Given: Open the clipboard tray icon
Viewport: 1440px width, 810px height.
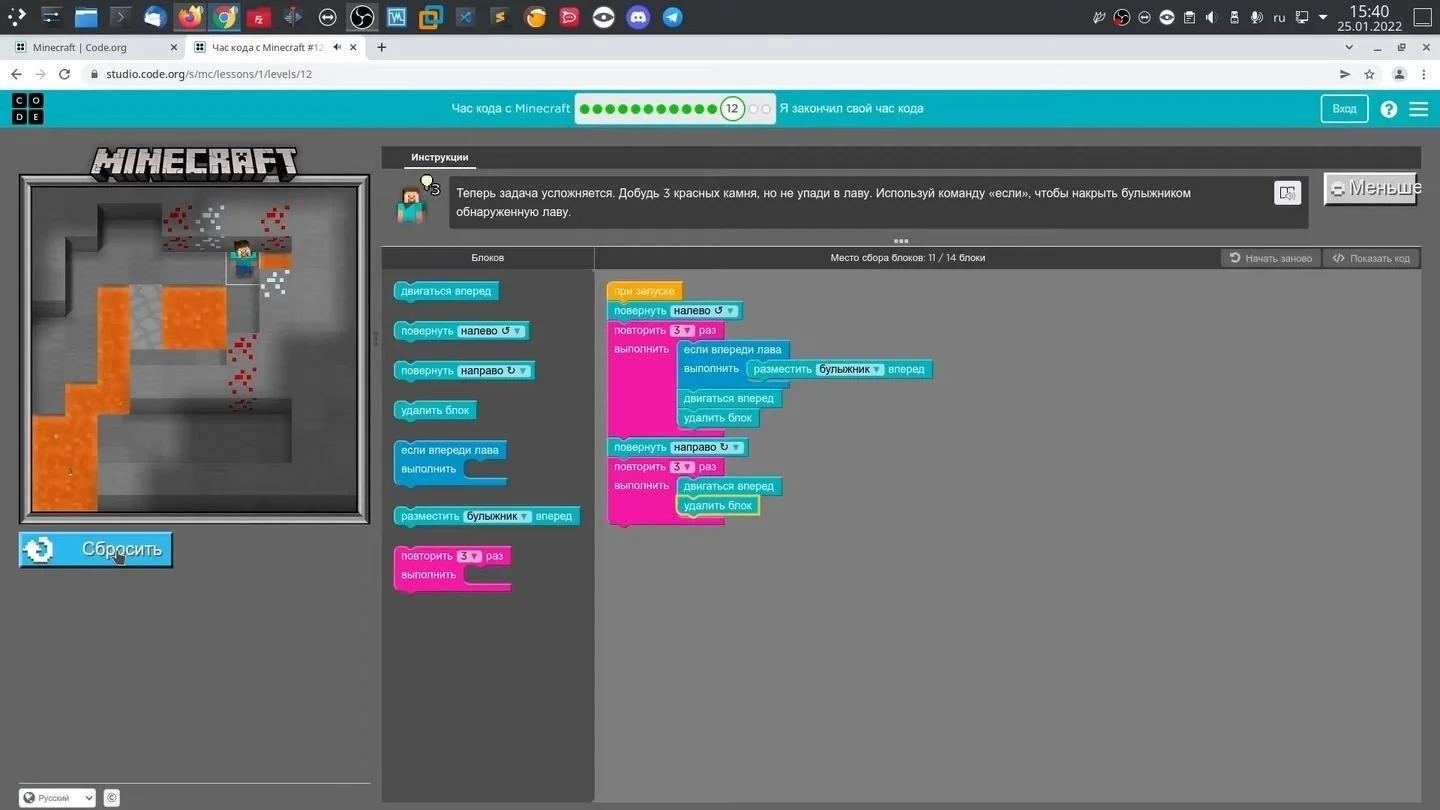Looking at the screenshot, I should (1189, 17).
